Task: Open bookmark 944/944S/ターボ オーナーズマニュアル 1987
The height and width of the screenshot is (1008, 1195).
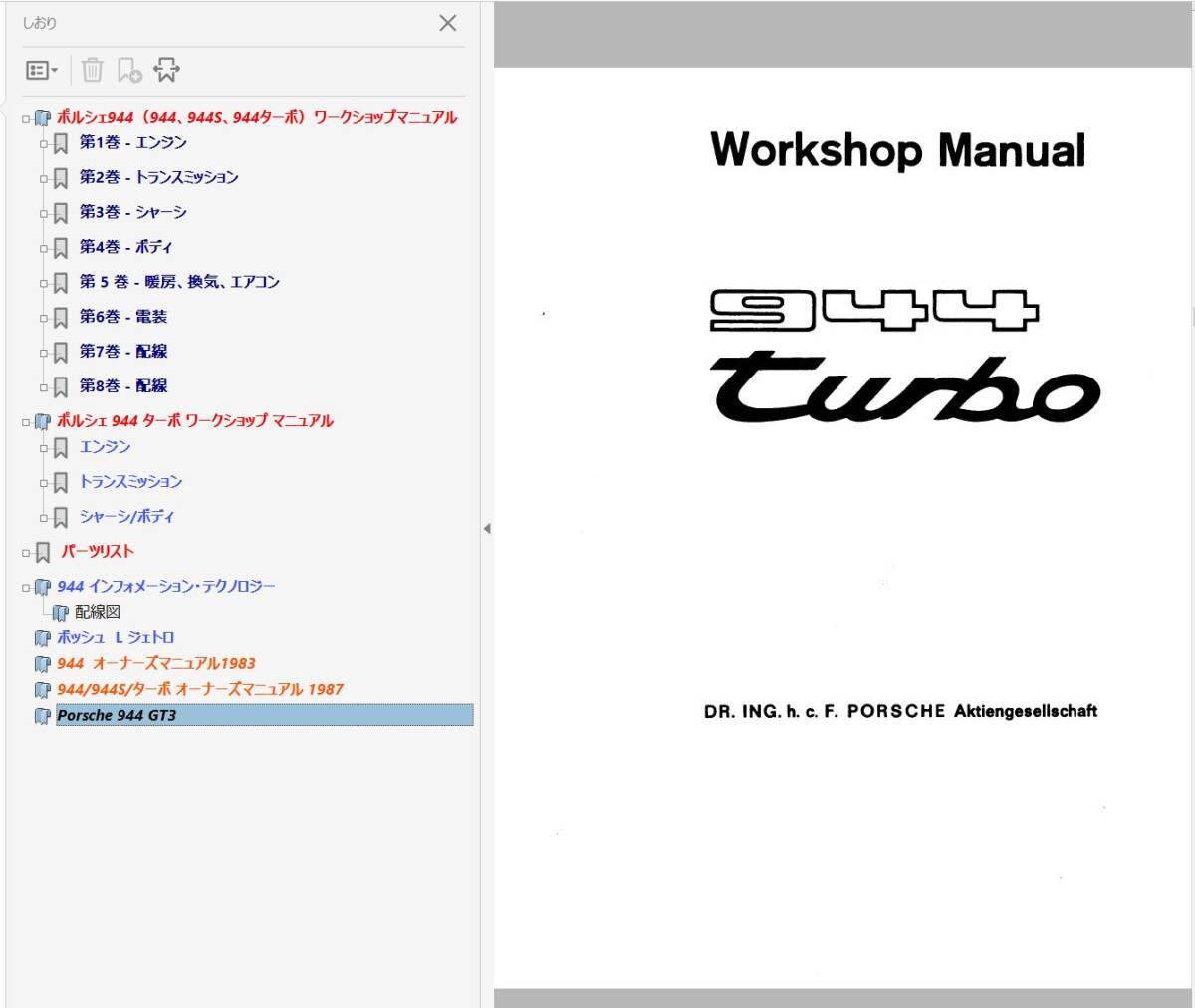Action: (200, 689)
